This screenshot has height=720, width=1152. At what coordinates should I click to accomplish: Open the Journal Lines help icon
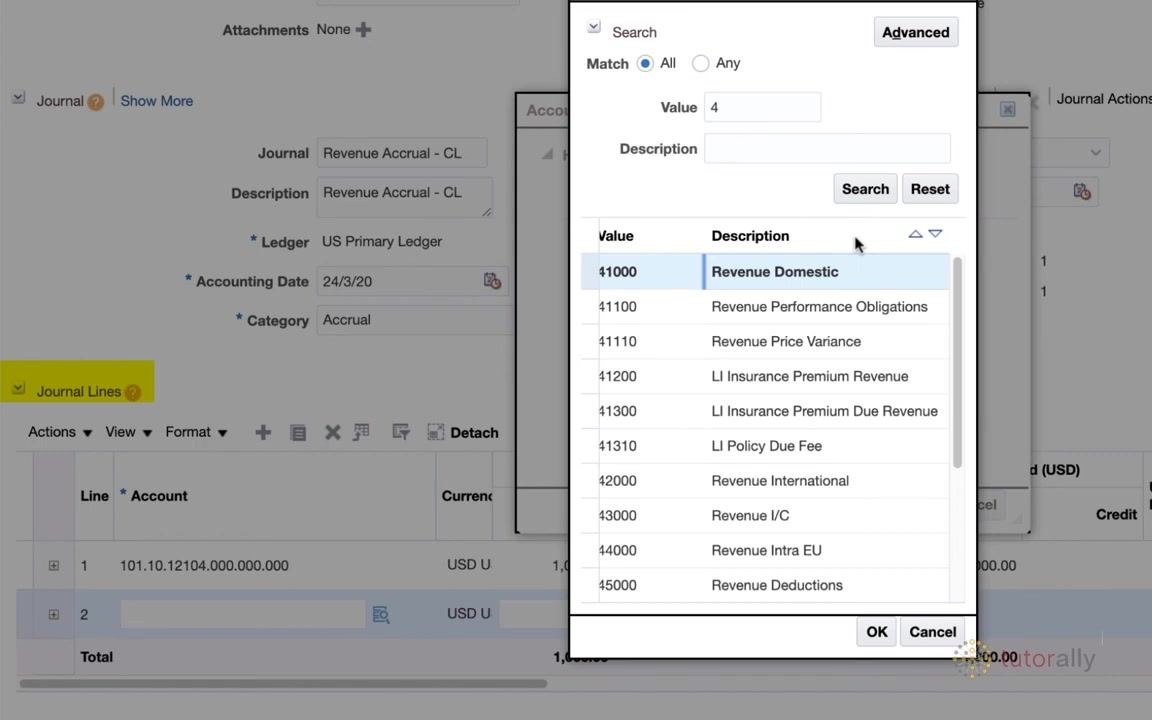click(x=133, y=392)
